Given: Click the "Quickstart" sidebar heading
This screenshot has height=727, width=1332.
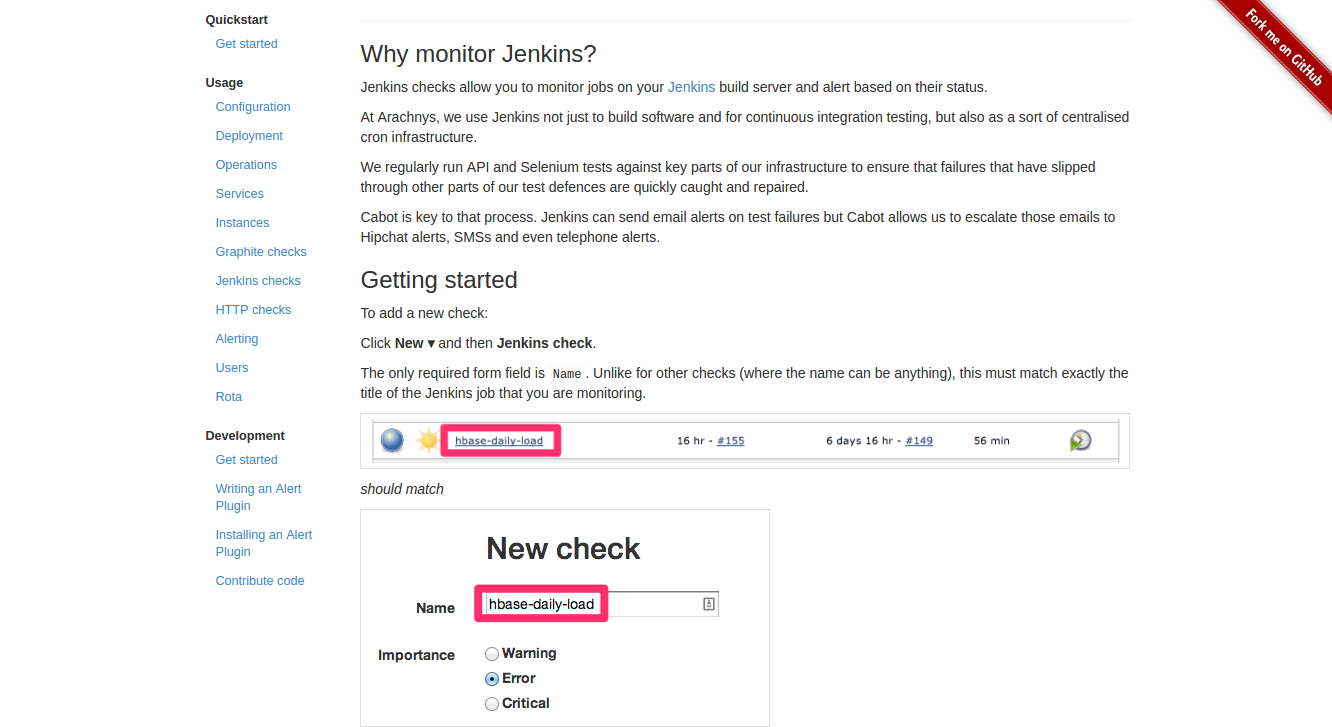Looking at the screenshot, I should click(237, 20).
